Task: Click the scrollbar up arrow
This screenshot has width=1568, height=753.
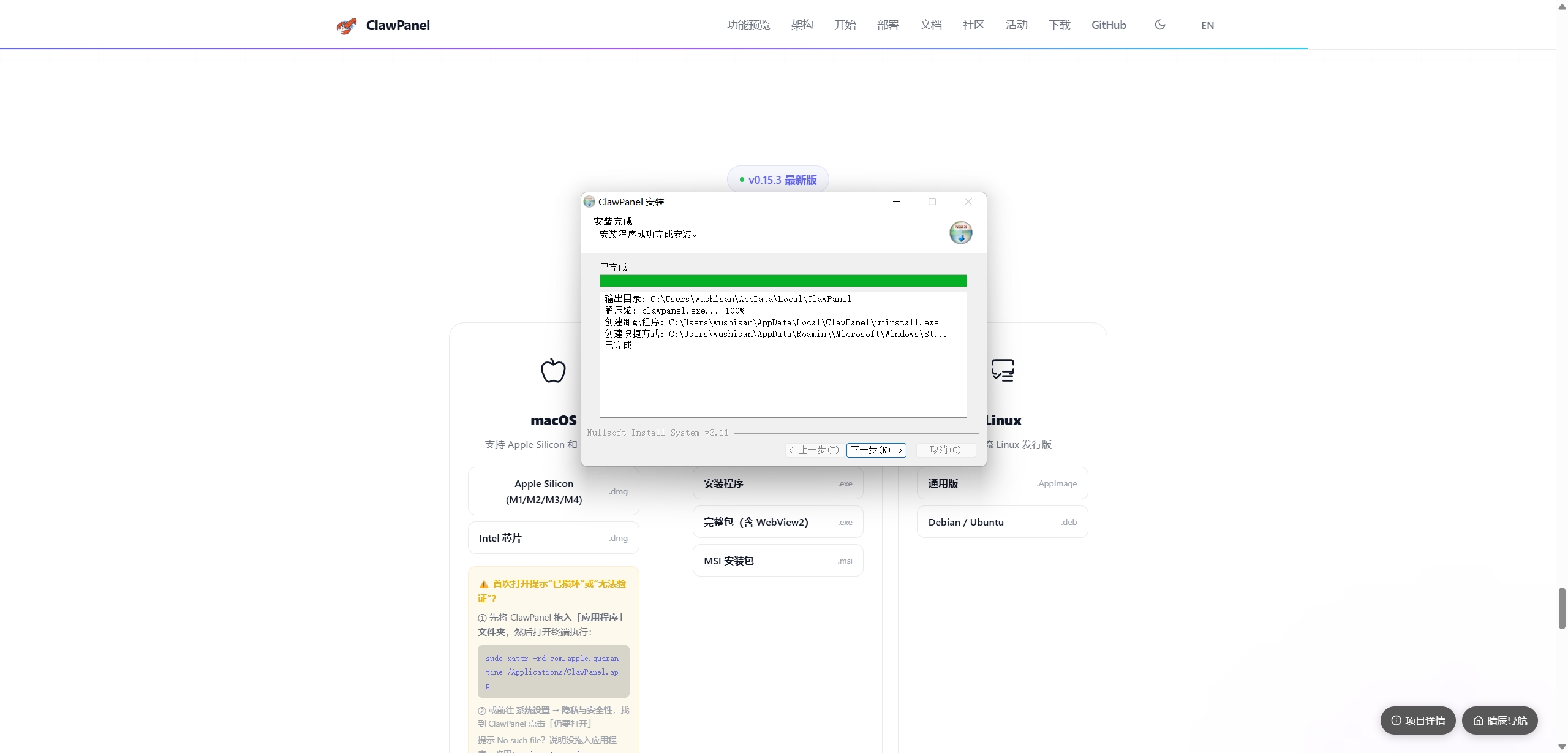Action: [1562, 7]
